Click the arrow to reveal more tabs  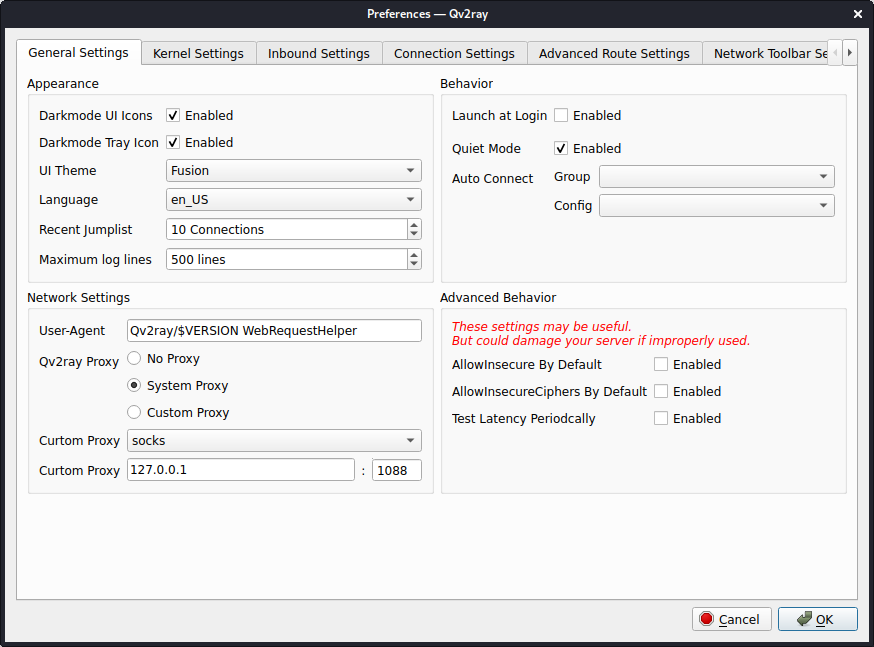(x=851, y=52)
